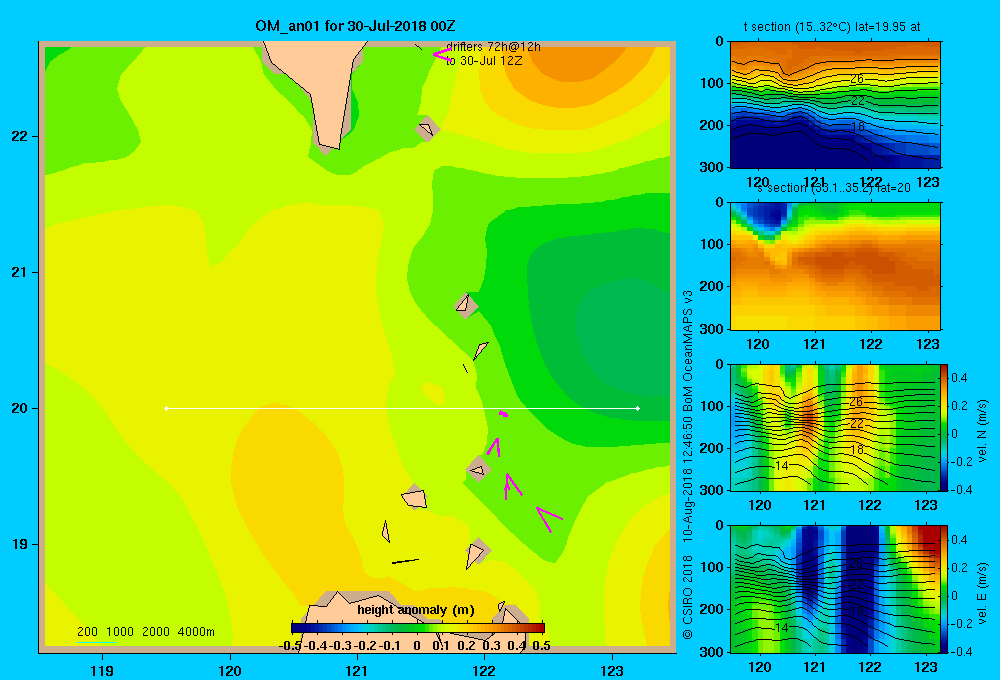
Task: Click longitude label 123 below main map
Action: tap(612, 670)
